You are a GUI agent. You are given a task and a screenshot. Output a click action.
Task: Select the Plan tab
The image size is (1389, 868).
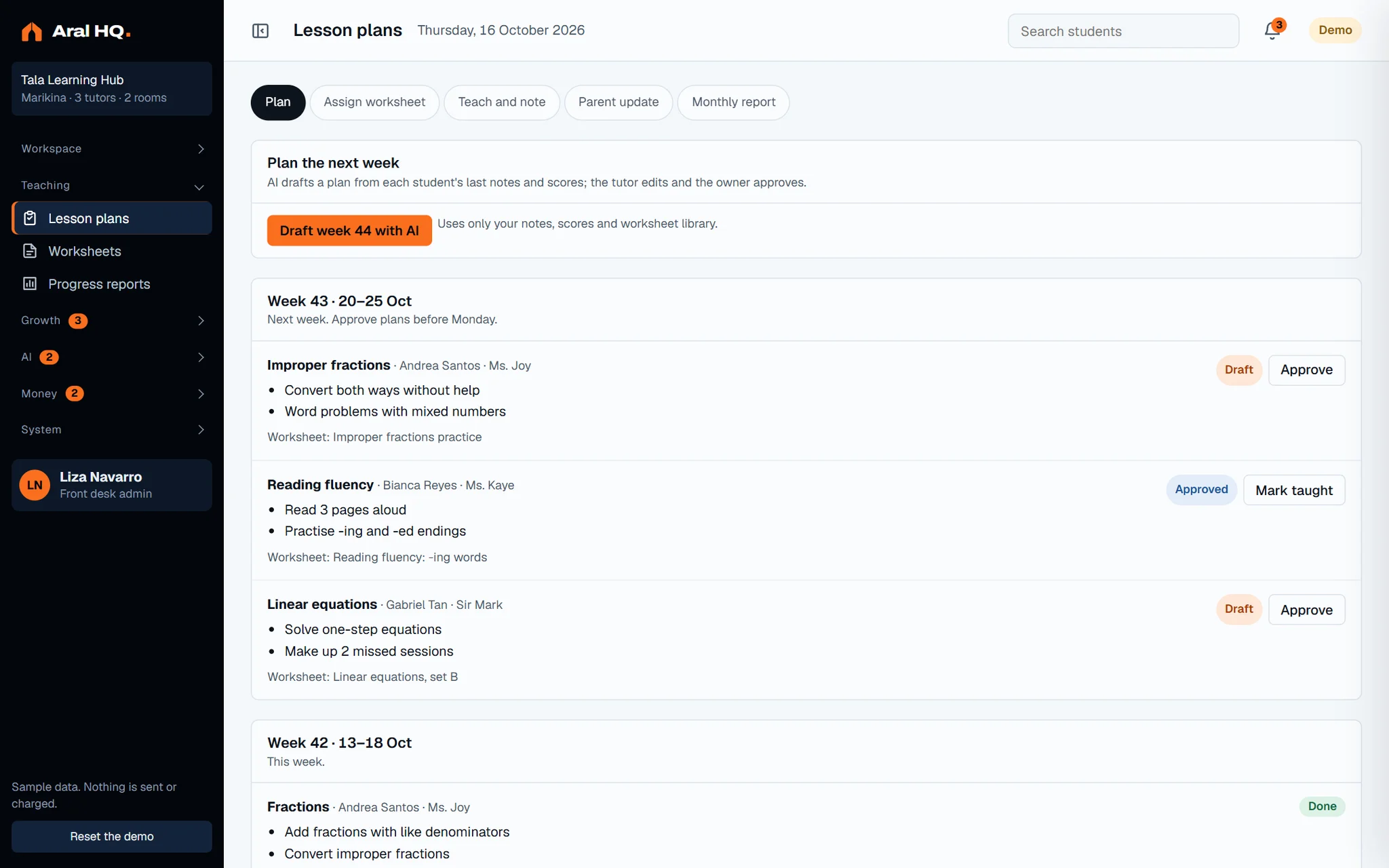[x=278, y=102]
